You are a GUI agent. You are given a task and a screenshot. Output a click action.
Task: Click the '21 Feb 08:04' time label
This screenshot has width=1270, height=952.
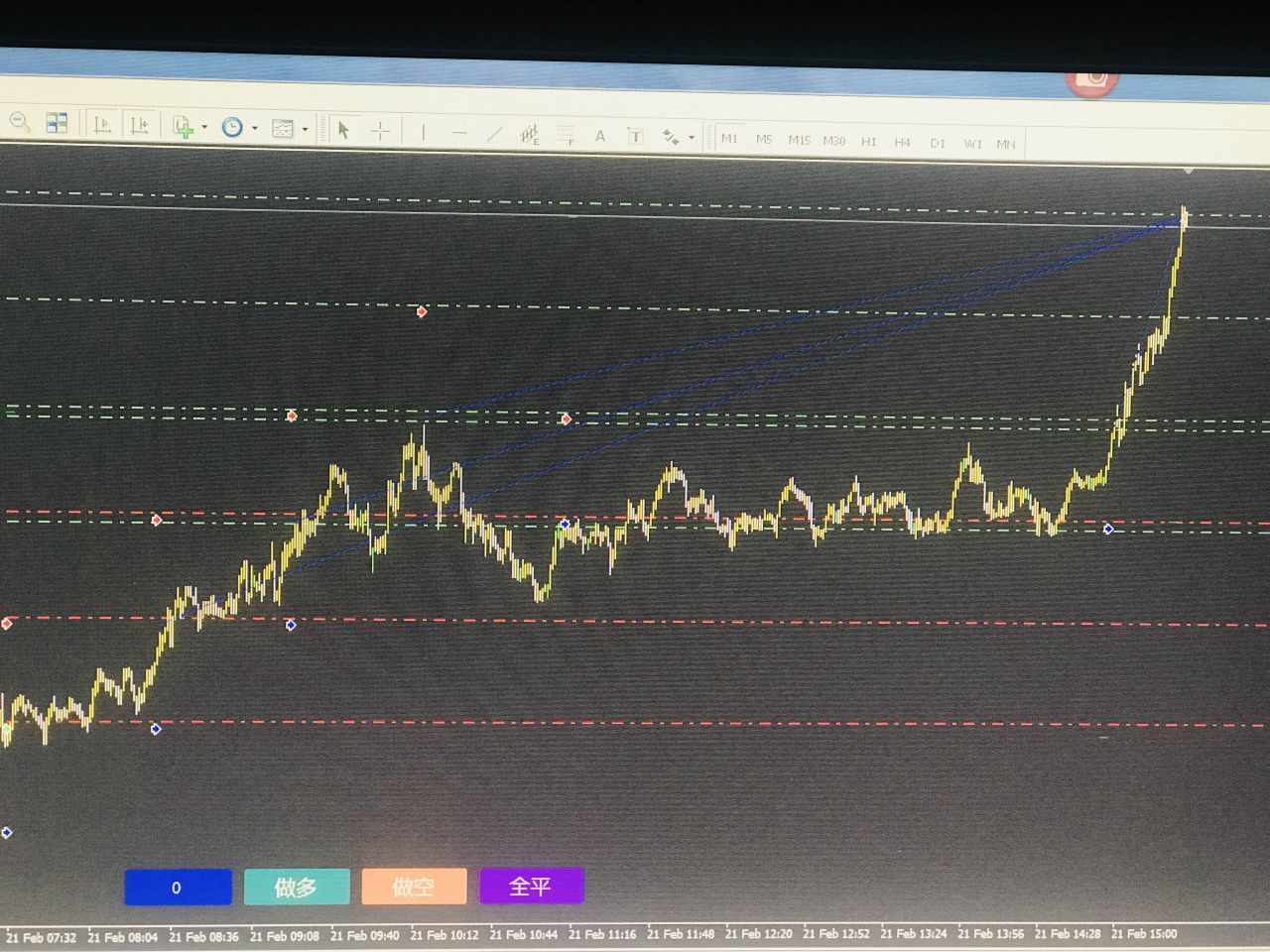point(123,937)
